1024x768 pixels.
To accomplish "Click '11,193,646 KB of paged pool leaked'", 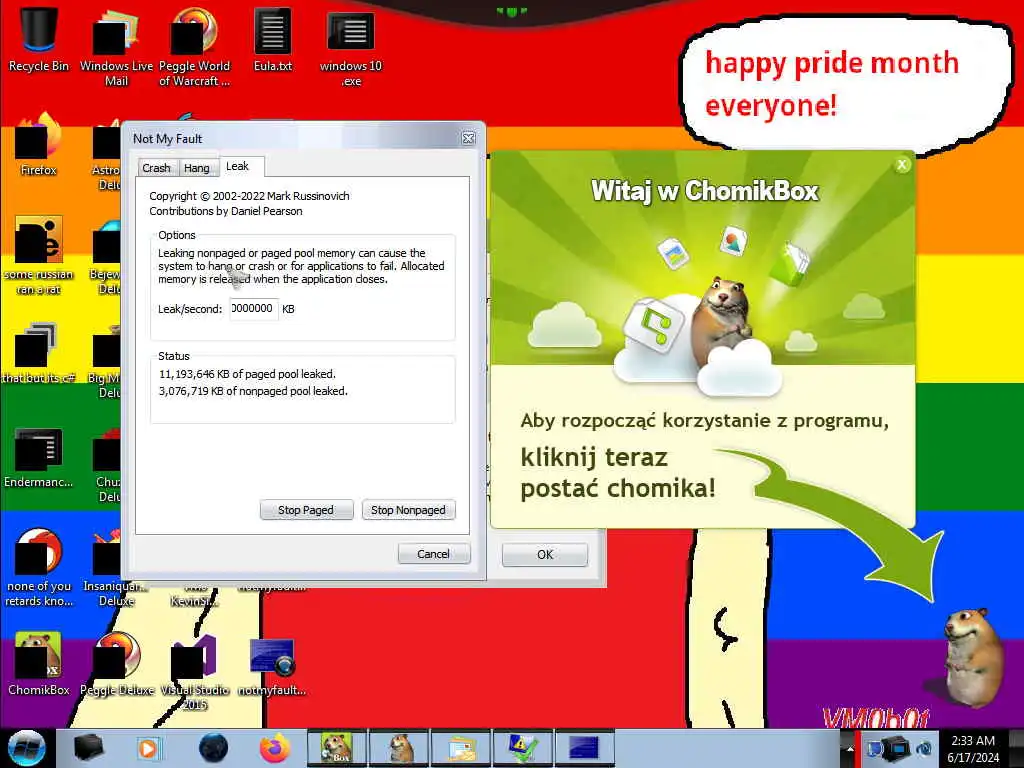I will (x=248, y=374).
